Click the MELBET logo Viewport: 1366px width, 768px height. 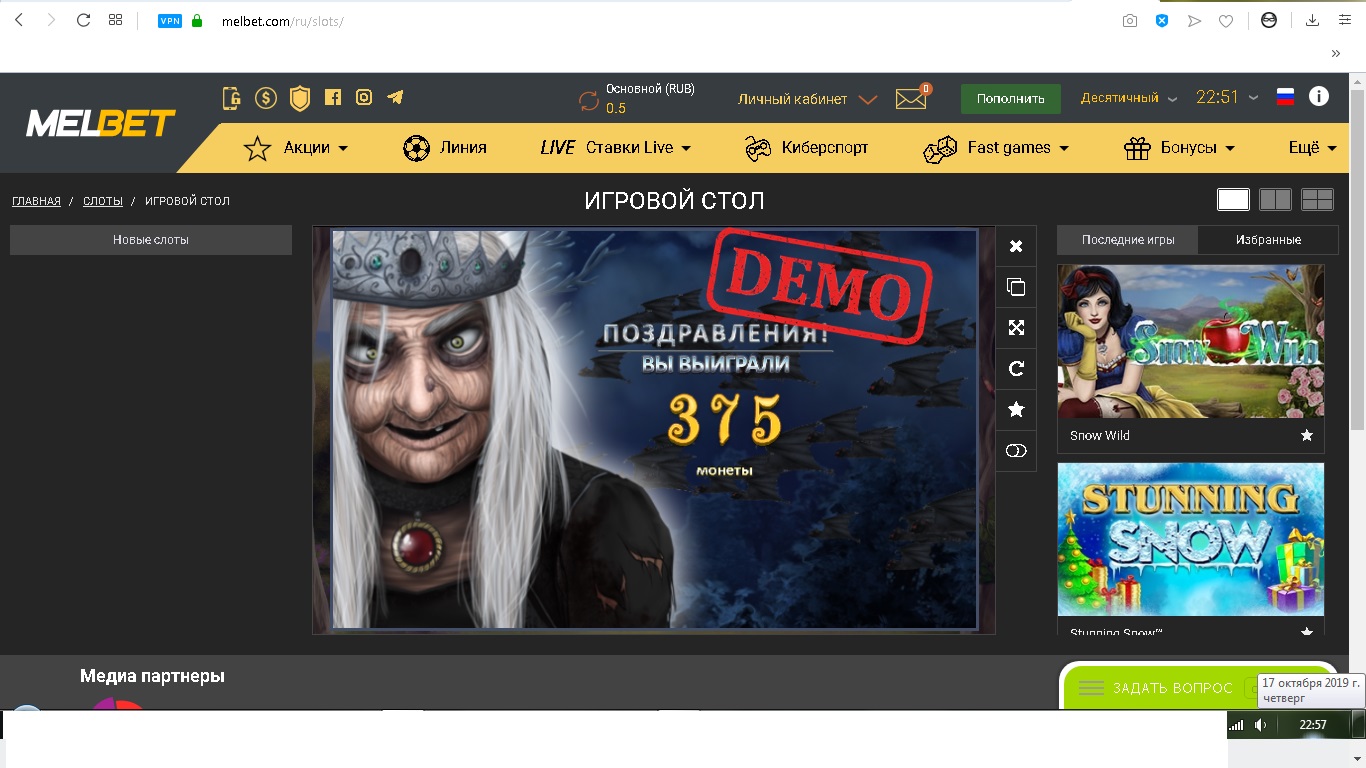[x=101, y=124]
